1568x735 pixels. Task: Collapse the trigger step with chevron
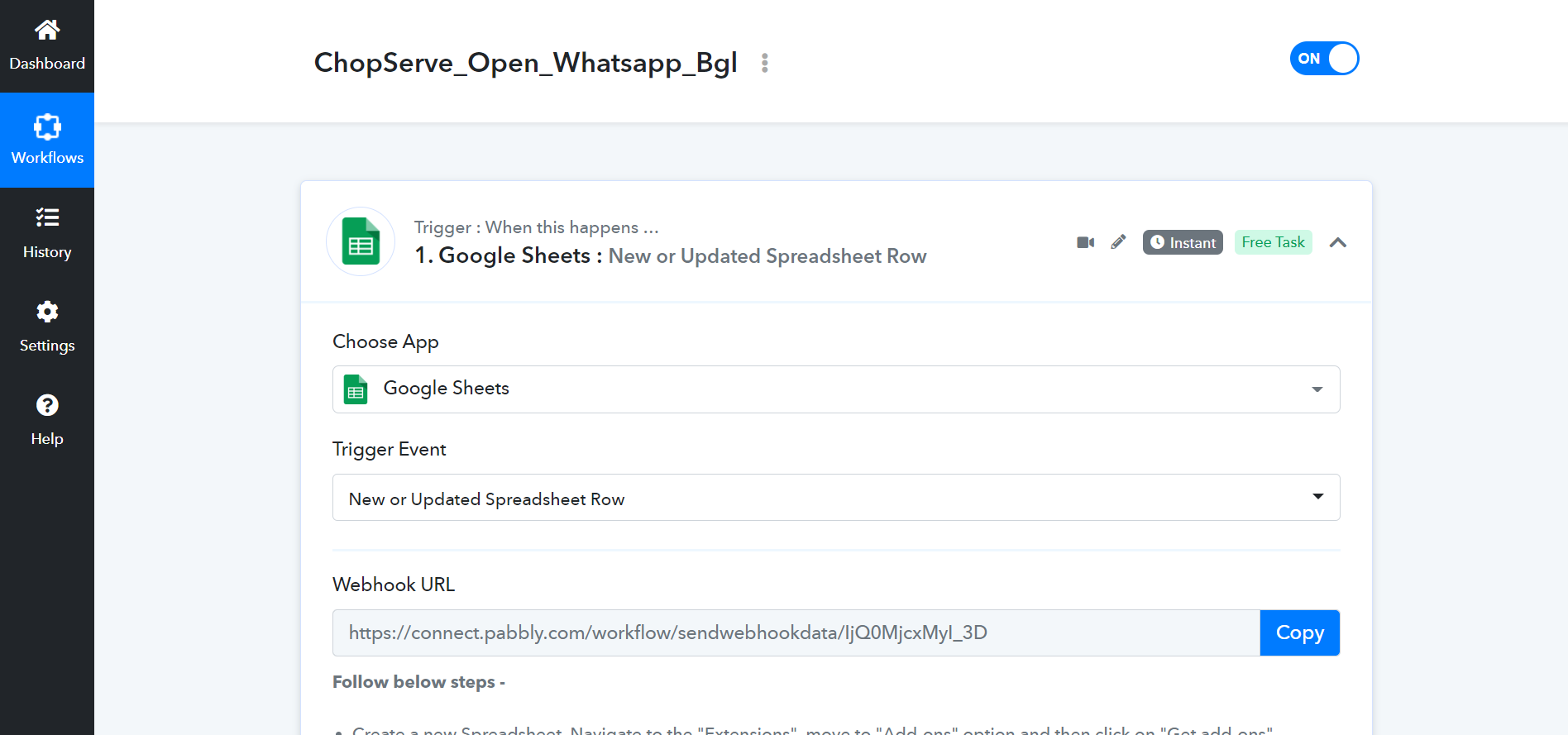click(1338, 242)
